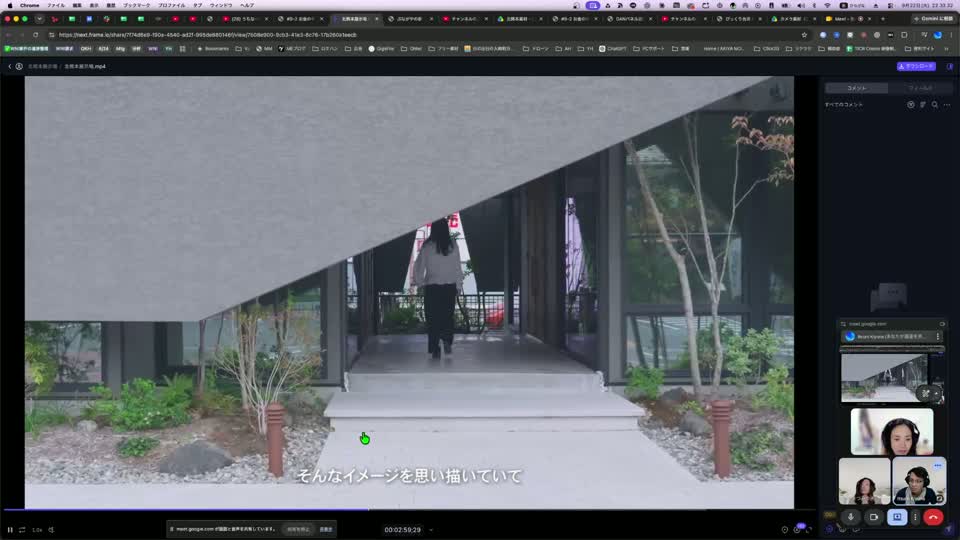This screenshot has height=540, width=960.
Task: Hide the meet.google.com sharing notification
Action: pos(326,529)
